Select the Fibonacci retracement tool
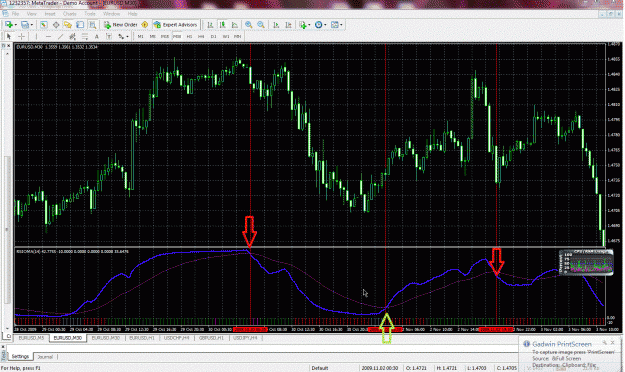625x372 pixels. (85, 37)
